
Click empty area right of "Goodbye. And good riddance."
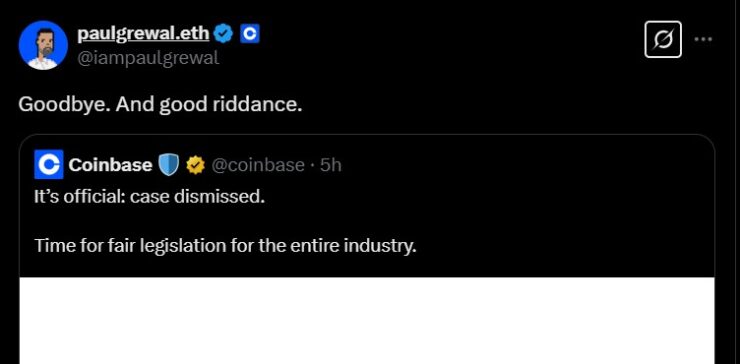coord(510,105)
